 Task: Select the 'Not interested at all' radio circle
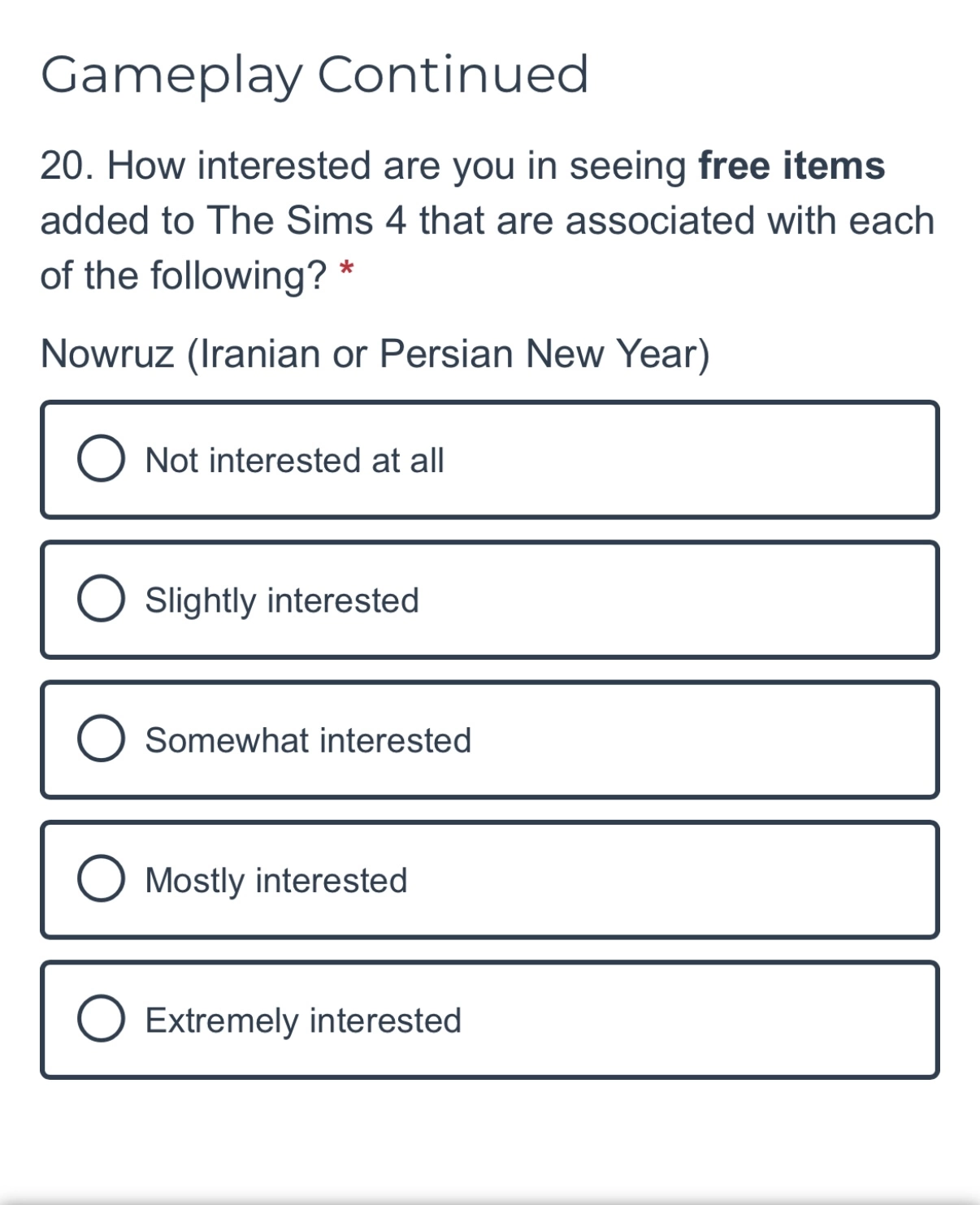(x=101, y=459)
